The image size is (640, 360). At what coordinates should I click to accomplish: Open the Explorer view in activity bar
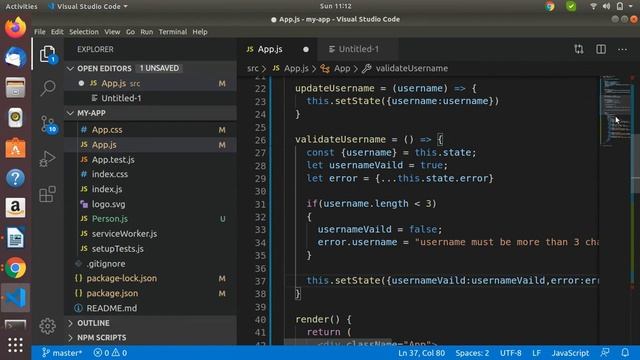tap(48, 54)
